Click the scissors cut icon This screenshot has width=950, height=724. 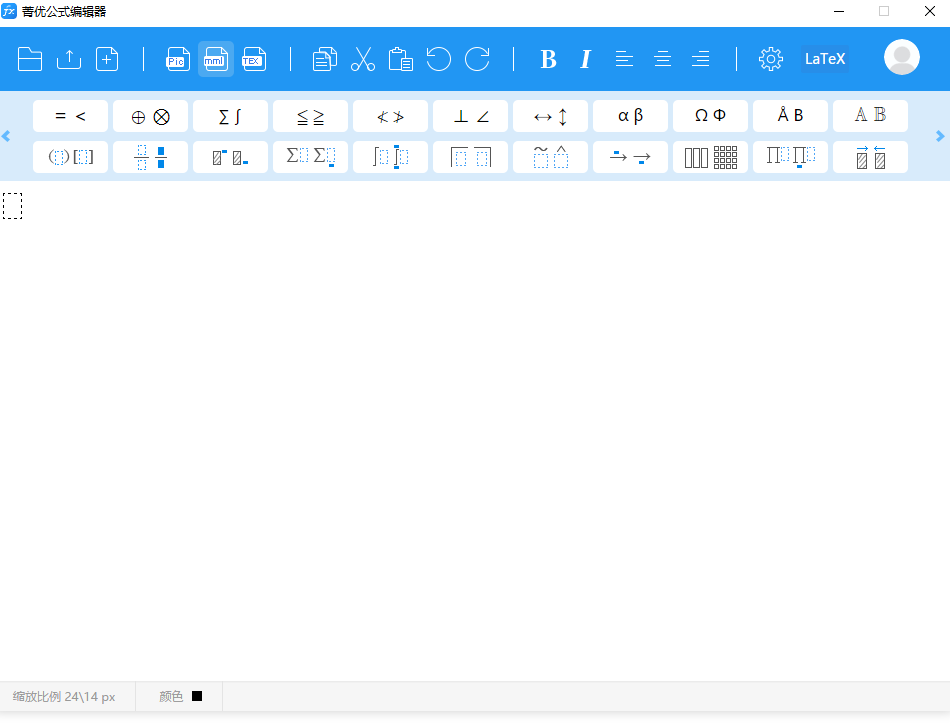coord(362,59)
